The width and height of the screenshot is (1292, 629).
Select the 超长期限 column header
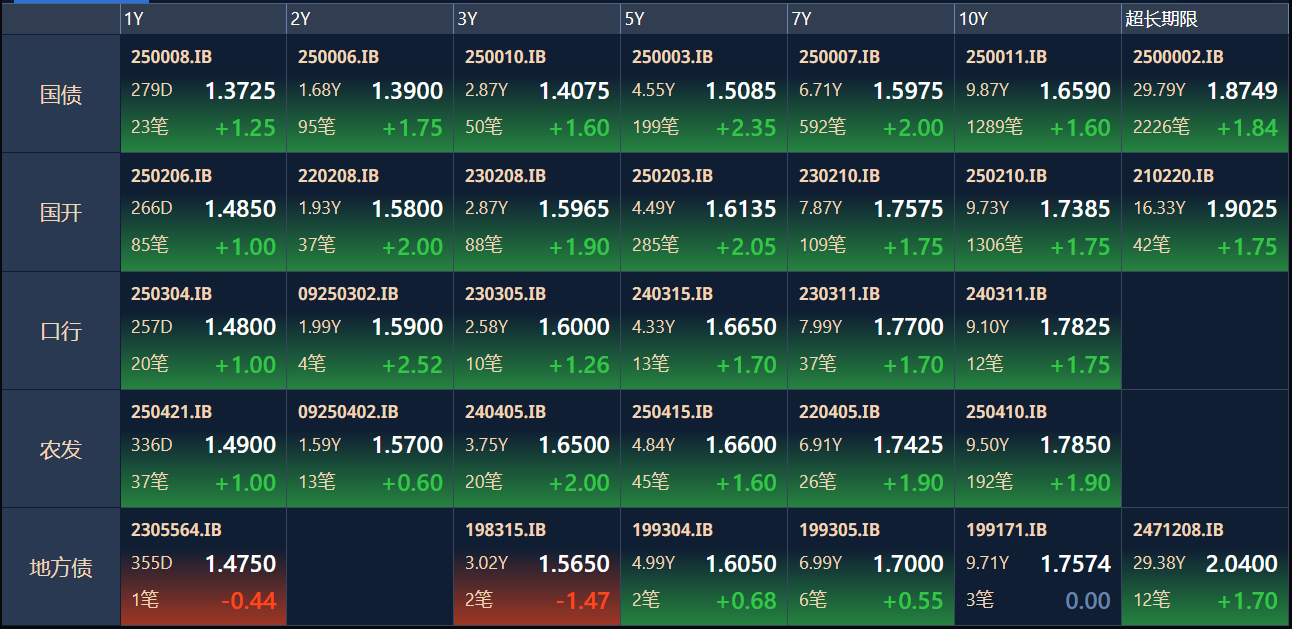click(1205, 19)
